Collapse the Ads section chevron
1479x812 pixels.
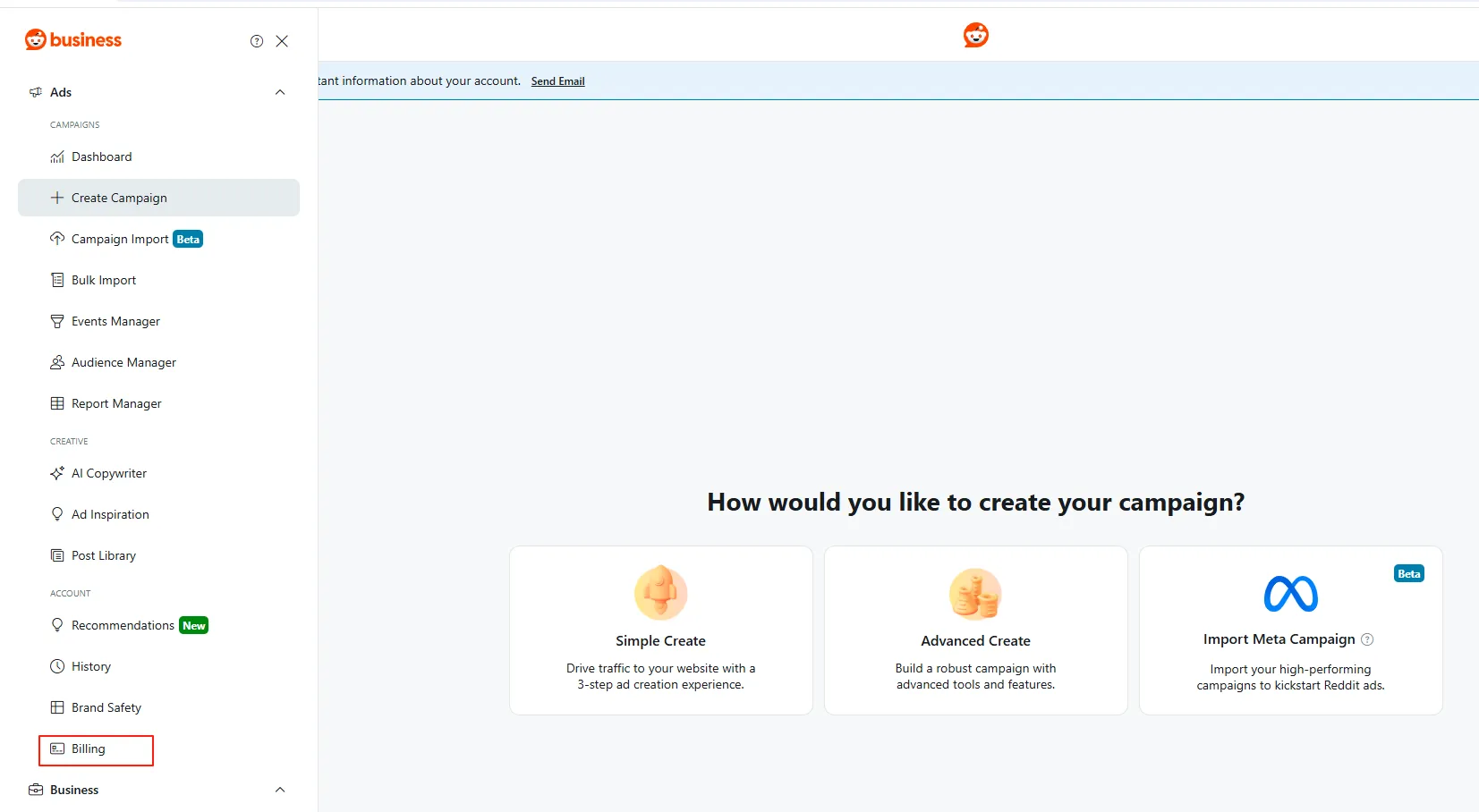280,92
